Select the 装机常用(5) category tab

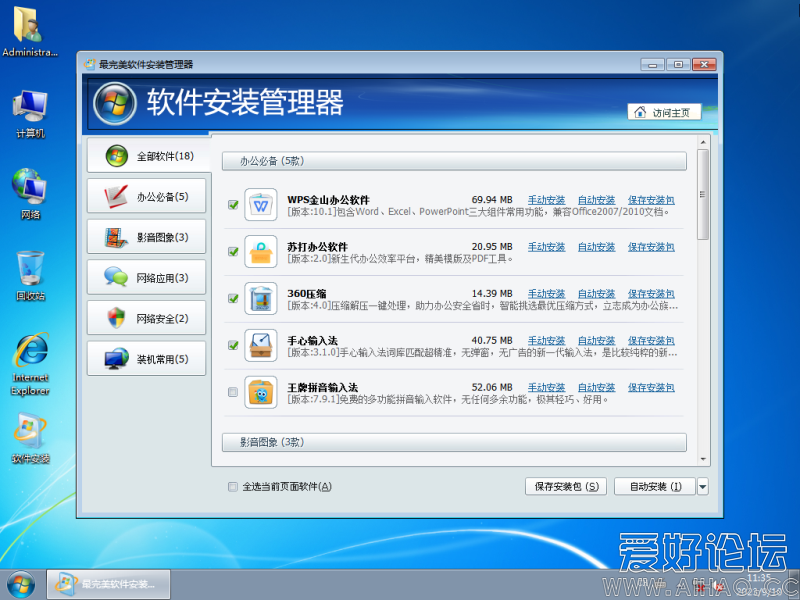[146, 359]
